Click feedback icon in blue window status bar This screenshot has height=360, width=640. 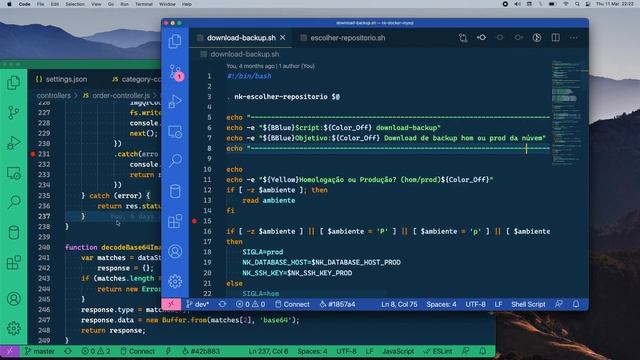point(559,304)
